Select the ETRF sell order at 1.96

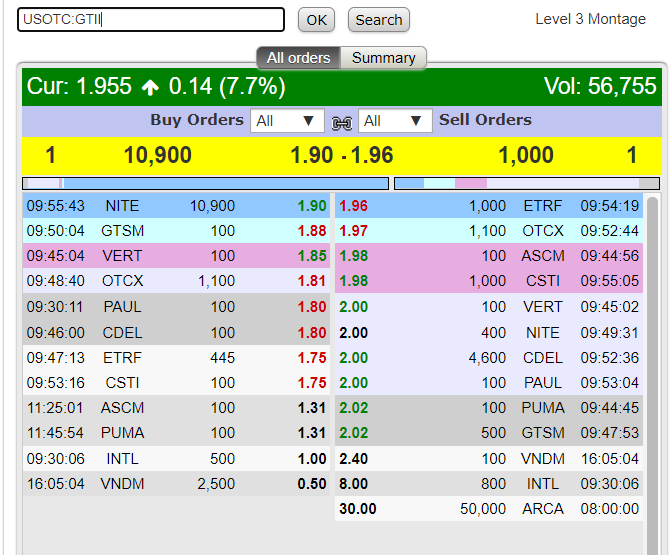pyautogui.click(x=489, y=206)
